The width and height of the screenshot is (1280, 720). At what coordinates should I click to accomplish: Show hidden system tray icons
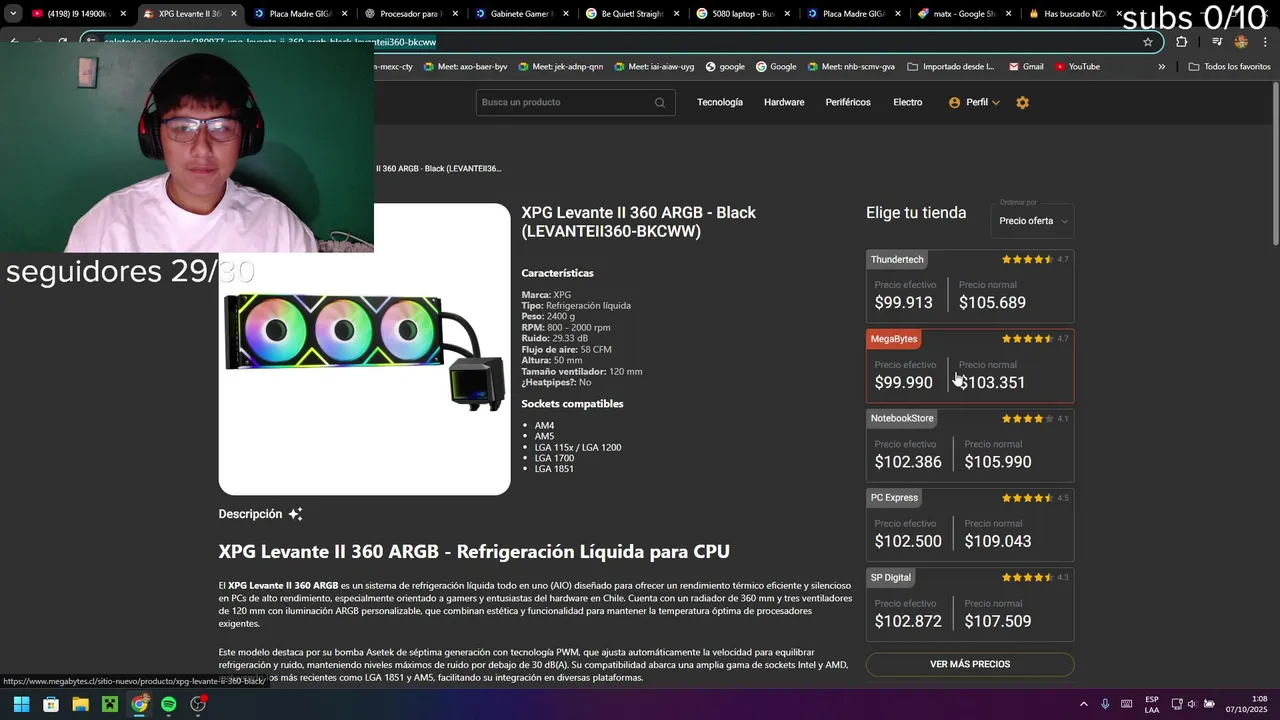pos(1084,704)
